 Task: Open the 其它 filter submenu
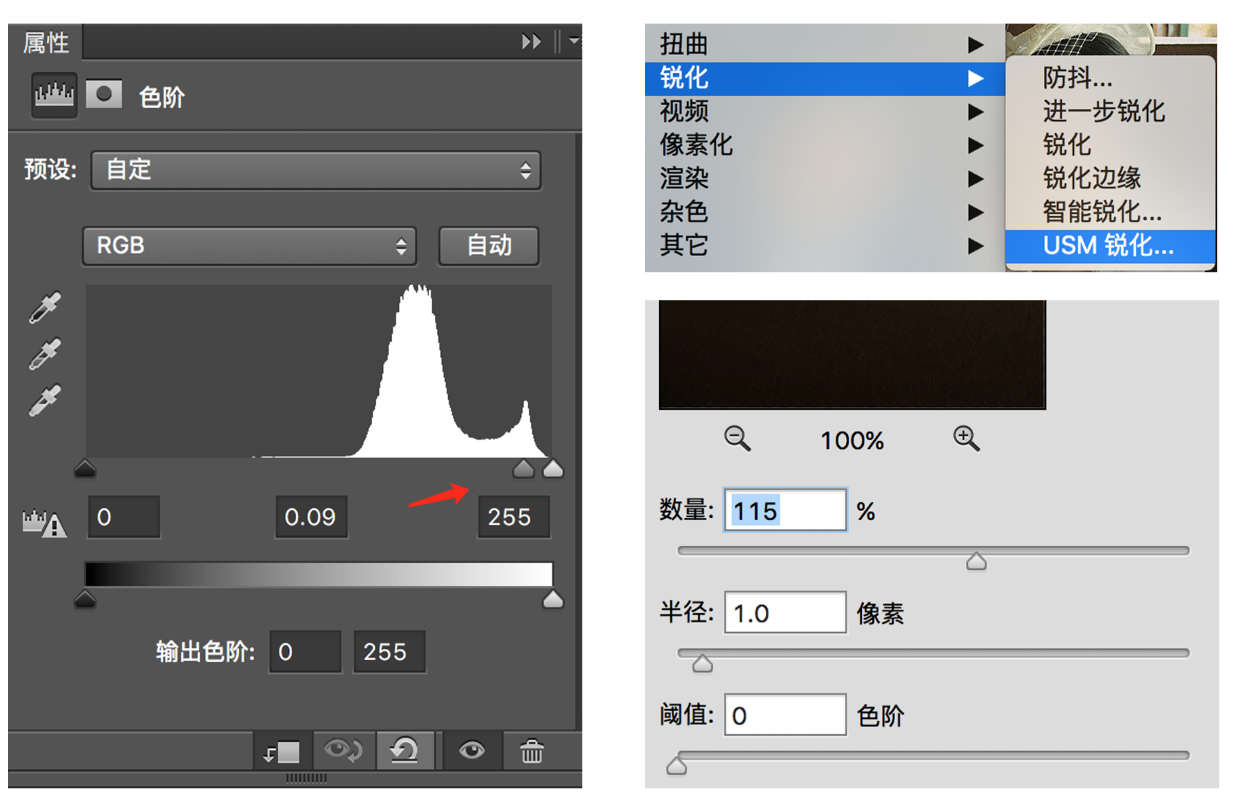click(x=825, y=244)
